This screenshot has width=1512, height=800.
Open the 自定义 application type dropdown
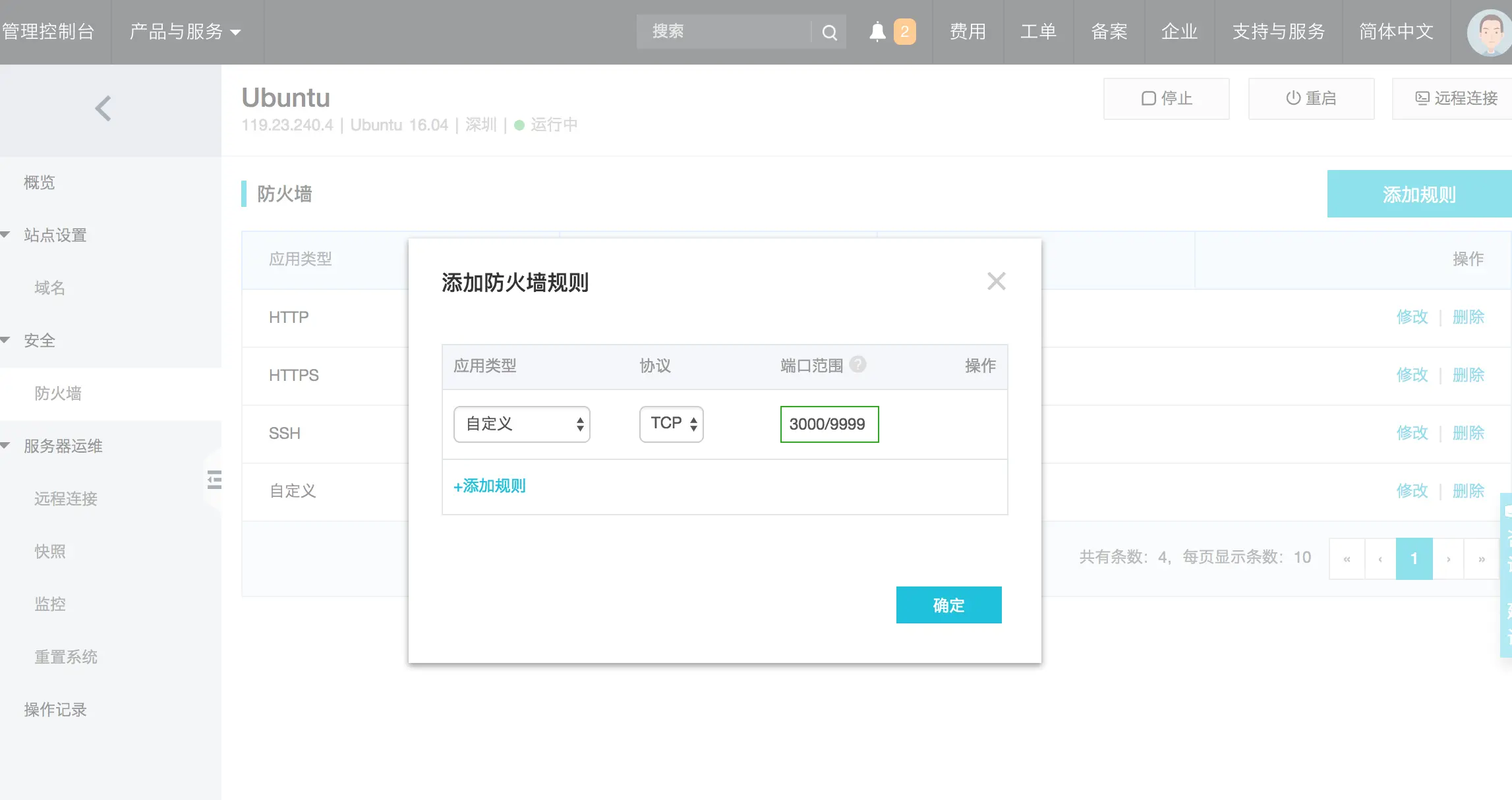[521, 424]
